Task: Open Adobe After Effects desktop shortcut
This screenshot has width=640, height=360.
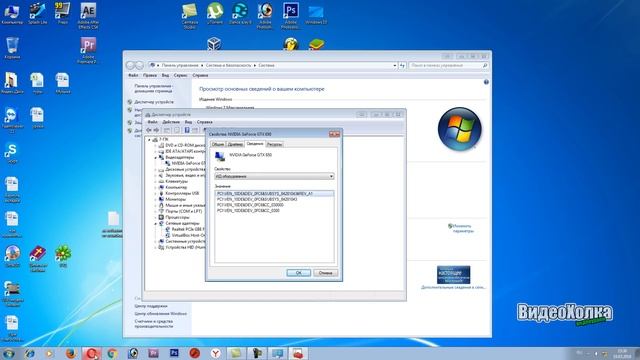Action: coord(88,16)
